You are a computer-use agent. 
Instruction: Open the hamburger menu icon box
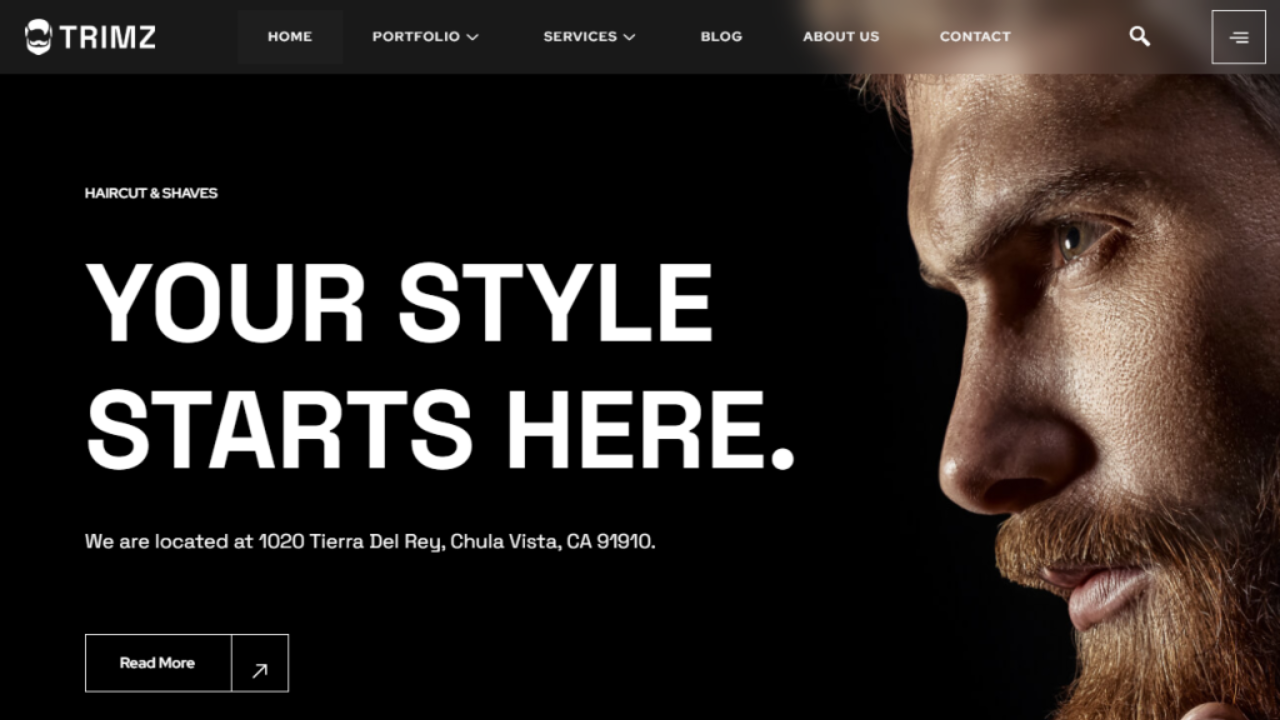[x=1239, y=37]
